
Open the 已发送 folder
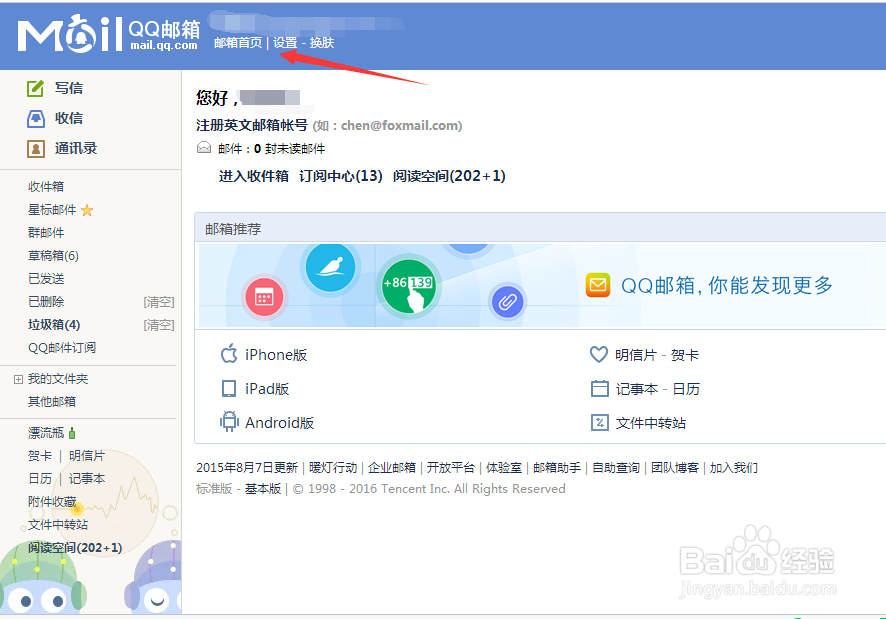(x=46, y=279)
